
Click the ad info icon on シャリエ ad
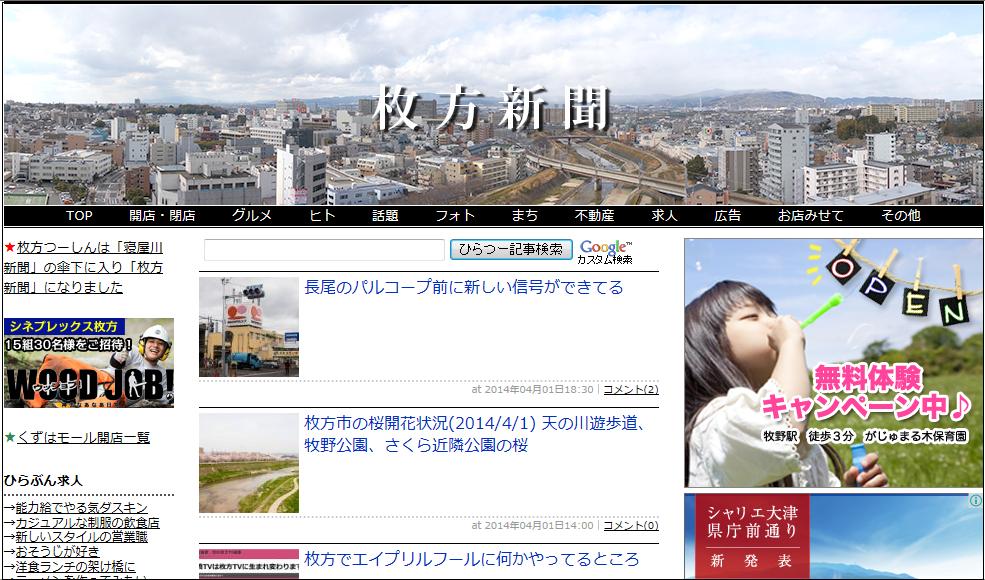pos(976,501)
